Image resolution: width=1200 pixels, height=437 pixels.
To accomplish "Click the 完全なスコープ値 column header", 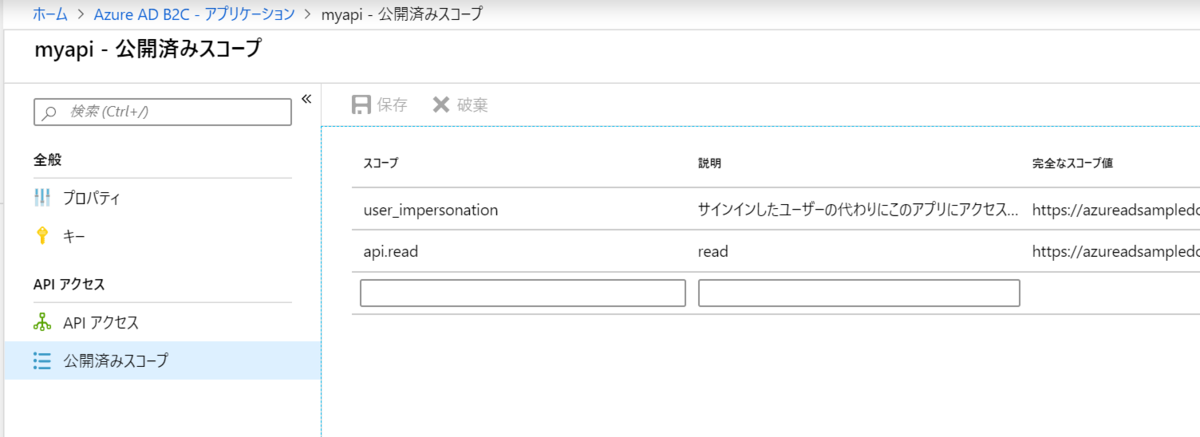I will [x=1073, y=163].
